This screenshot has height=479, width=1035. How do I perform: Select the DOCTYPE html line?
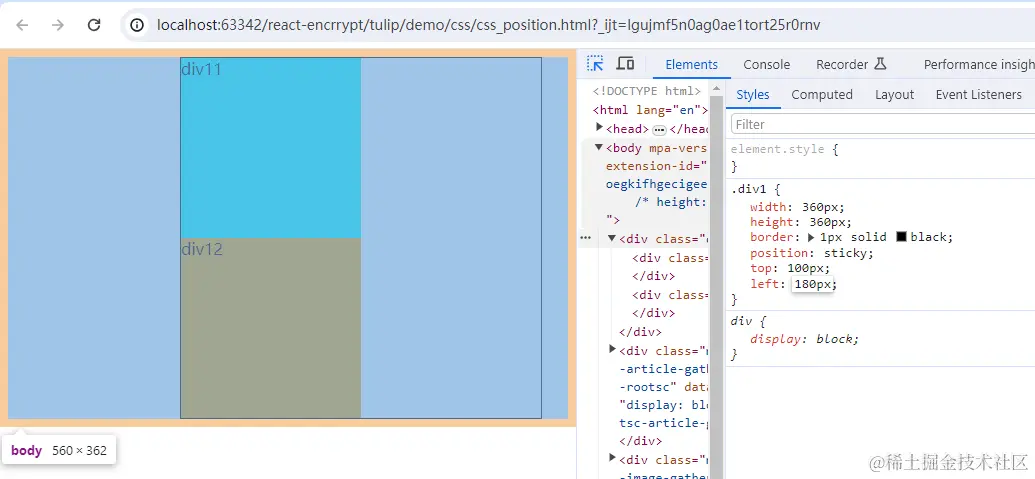point(647,91)
